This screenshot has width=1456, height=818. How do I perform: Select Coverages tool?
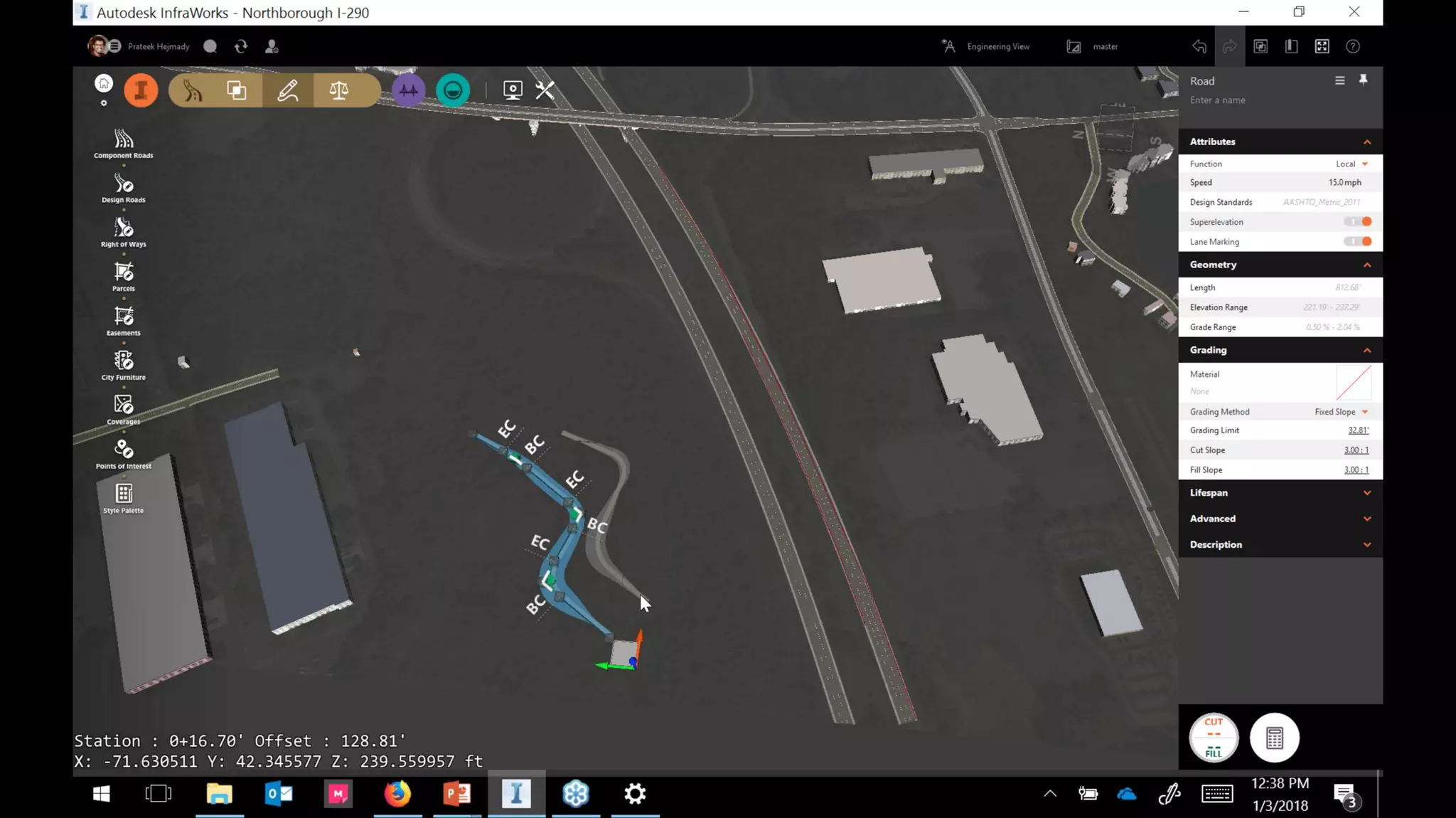click(124, 410)
